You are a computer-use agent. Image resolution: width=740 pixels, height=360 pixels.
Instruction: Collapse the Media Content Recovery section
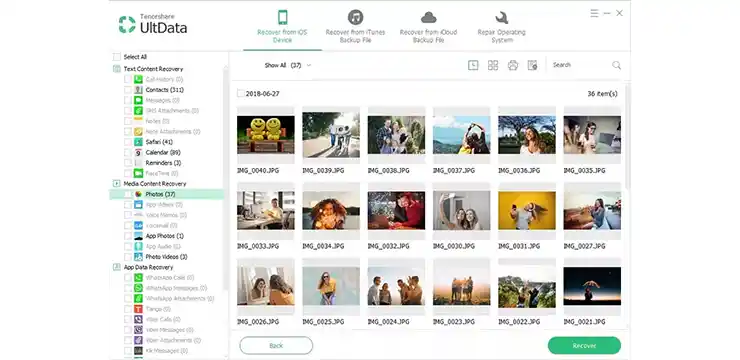pyautogui.click(x=117, y=183)
